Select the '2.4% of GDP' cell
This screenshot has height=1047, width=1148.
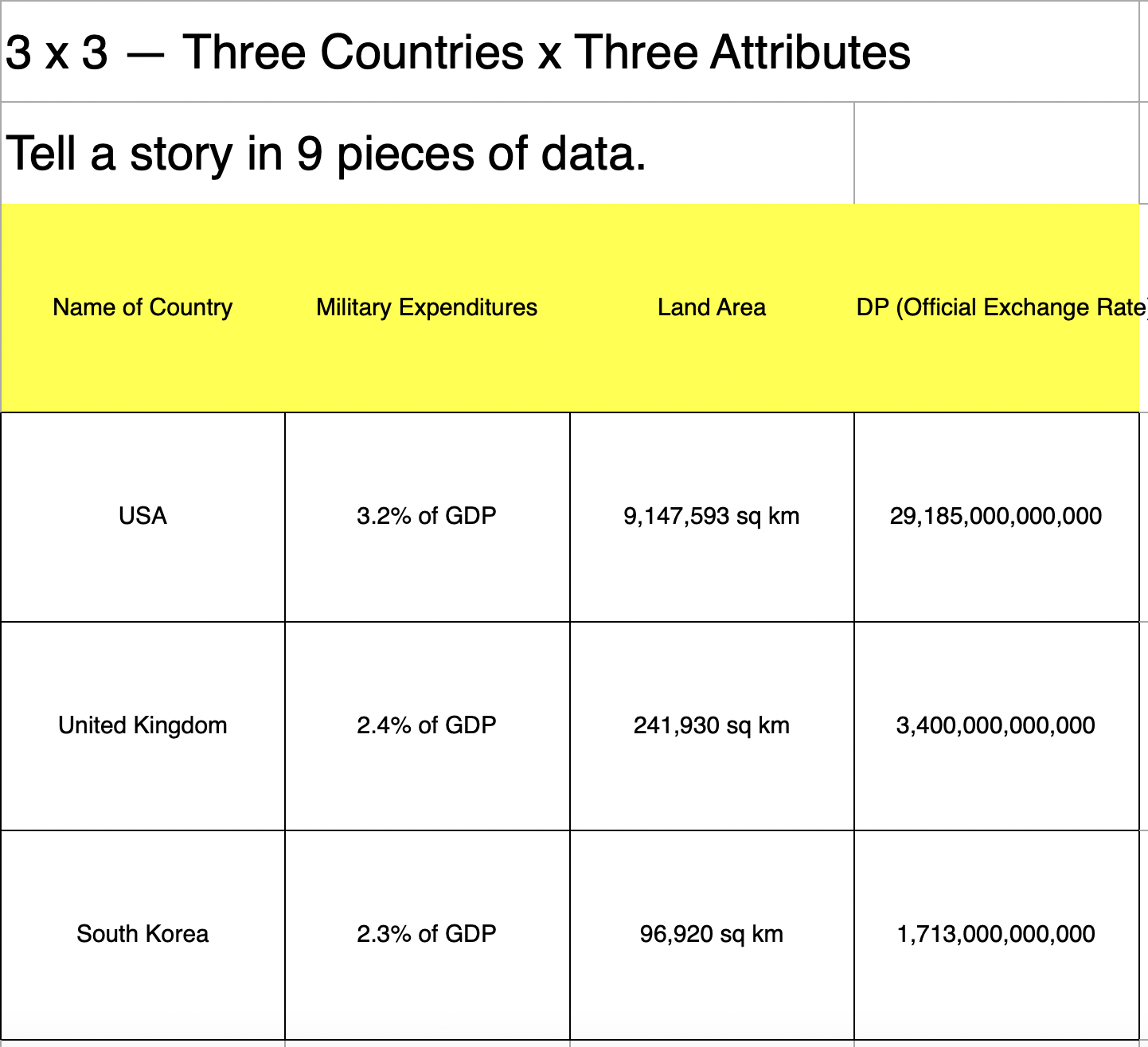(427, 725)
